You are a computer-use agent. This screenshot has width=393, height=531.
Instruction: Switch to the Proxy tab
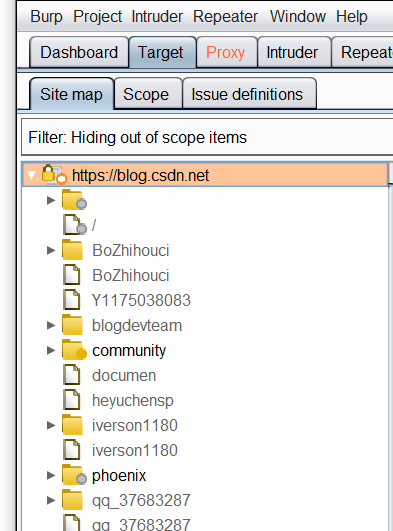227,52
